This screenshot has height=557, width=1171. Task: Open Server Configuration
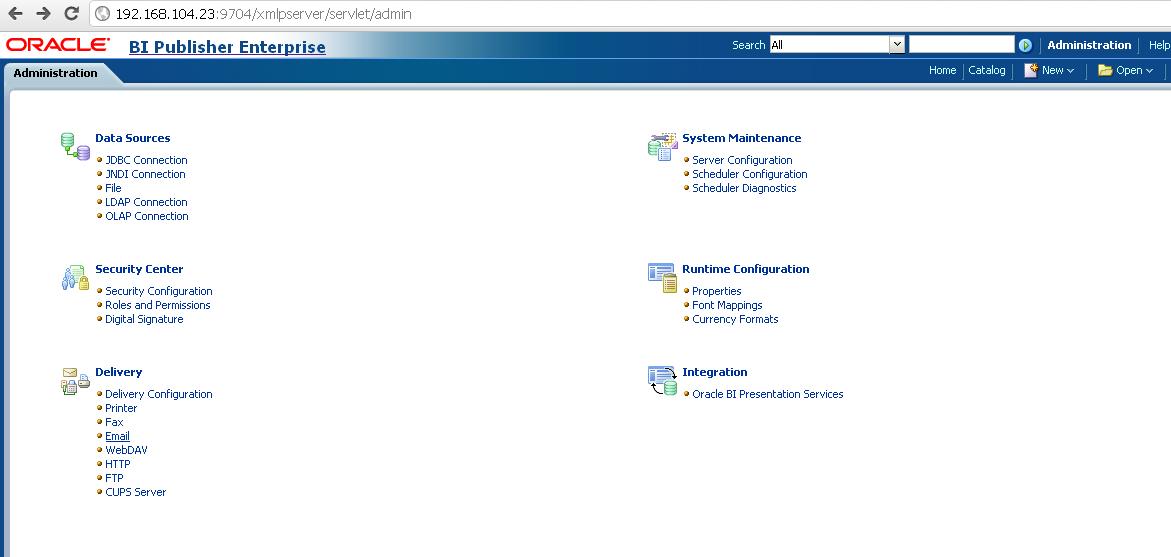coord(742,160)
